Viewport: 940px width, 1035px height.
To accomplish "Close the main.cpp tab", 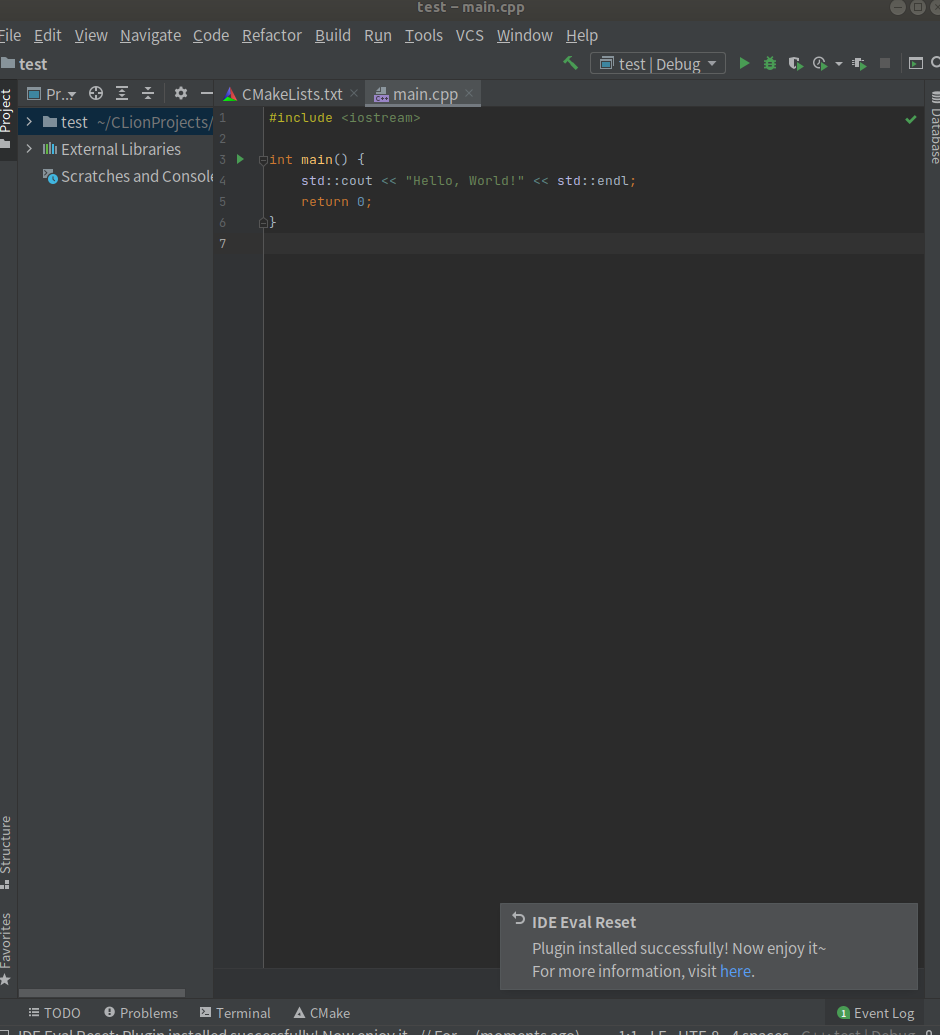I will [x=469, y=94].
